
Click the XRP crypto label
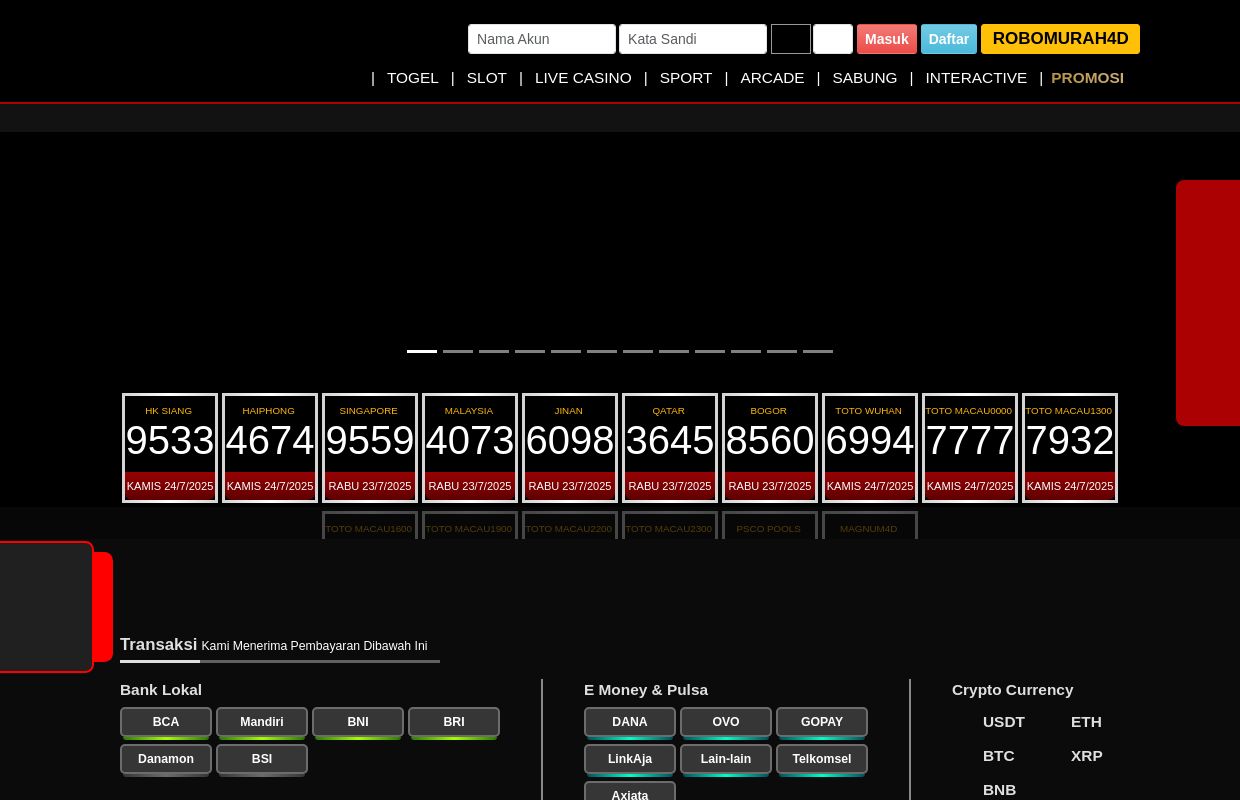point(1087,756)
